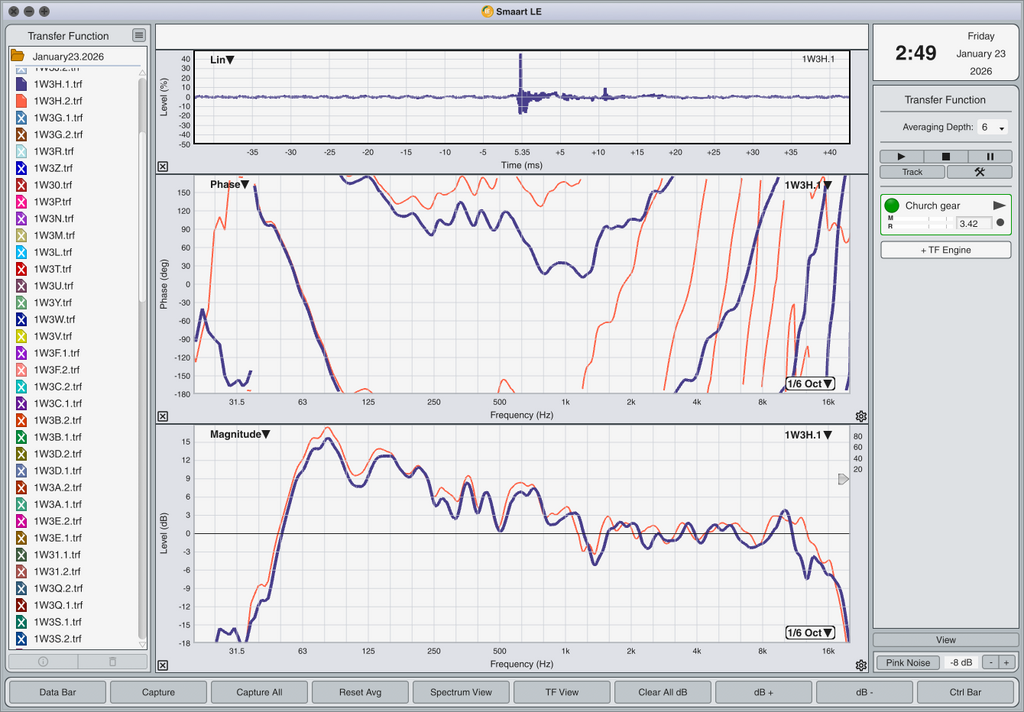Toggle Pink Noise generator on
The width and height of the screenshot is (1024, 712).
tap(908, 662)
